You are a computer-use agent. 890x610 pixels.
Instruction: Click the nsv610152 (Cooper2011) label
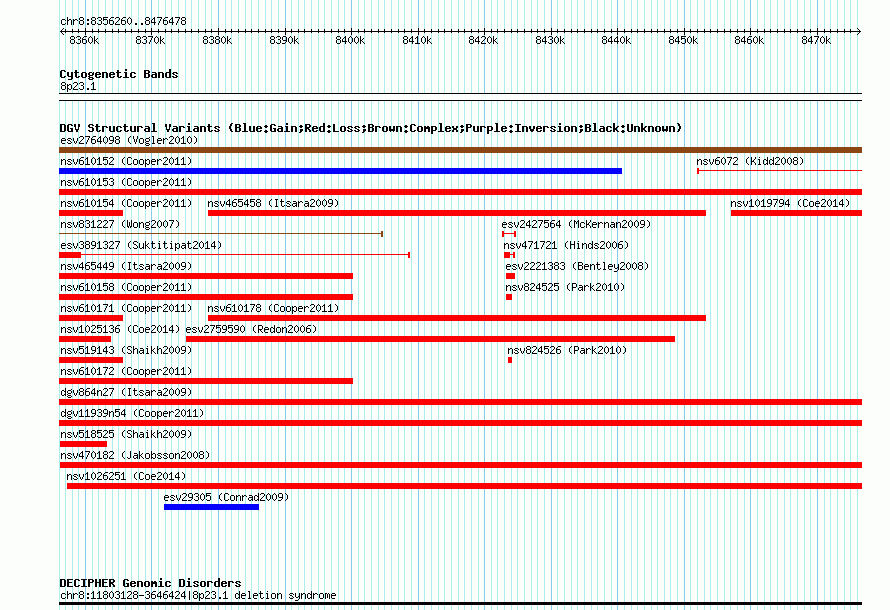pos(126,161)
